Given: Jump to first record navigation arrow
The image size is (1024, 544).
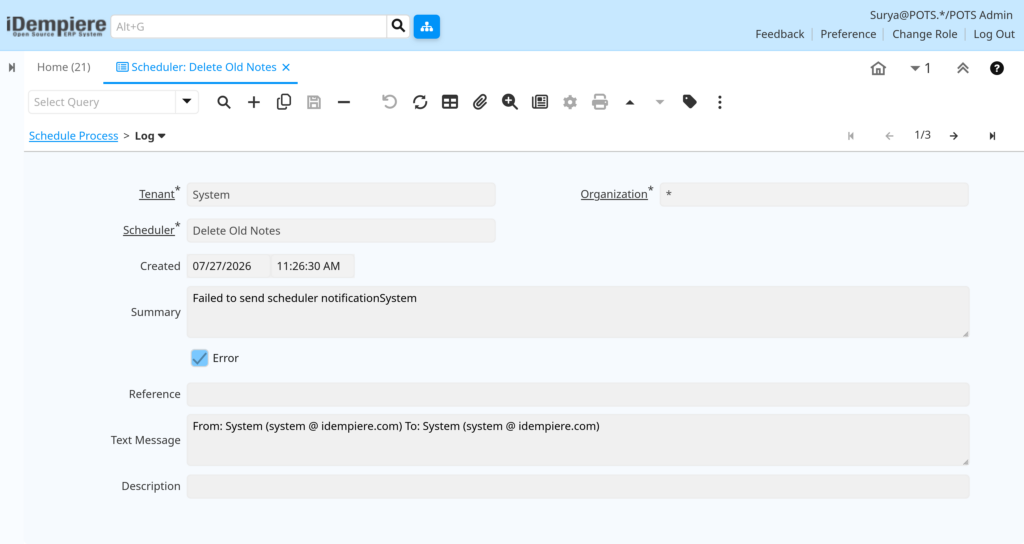Looking at the screenshot, I should pos(850,136).
